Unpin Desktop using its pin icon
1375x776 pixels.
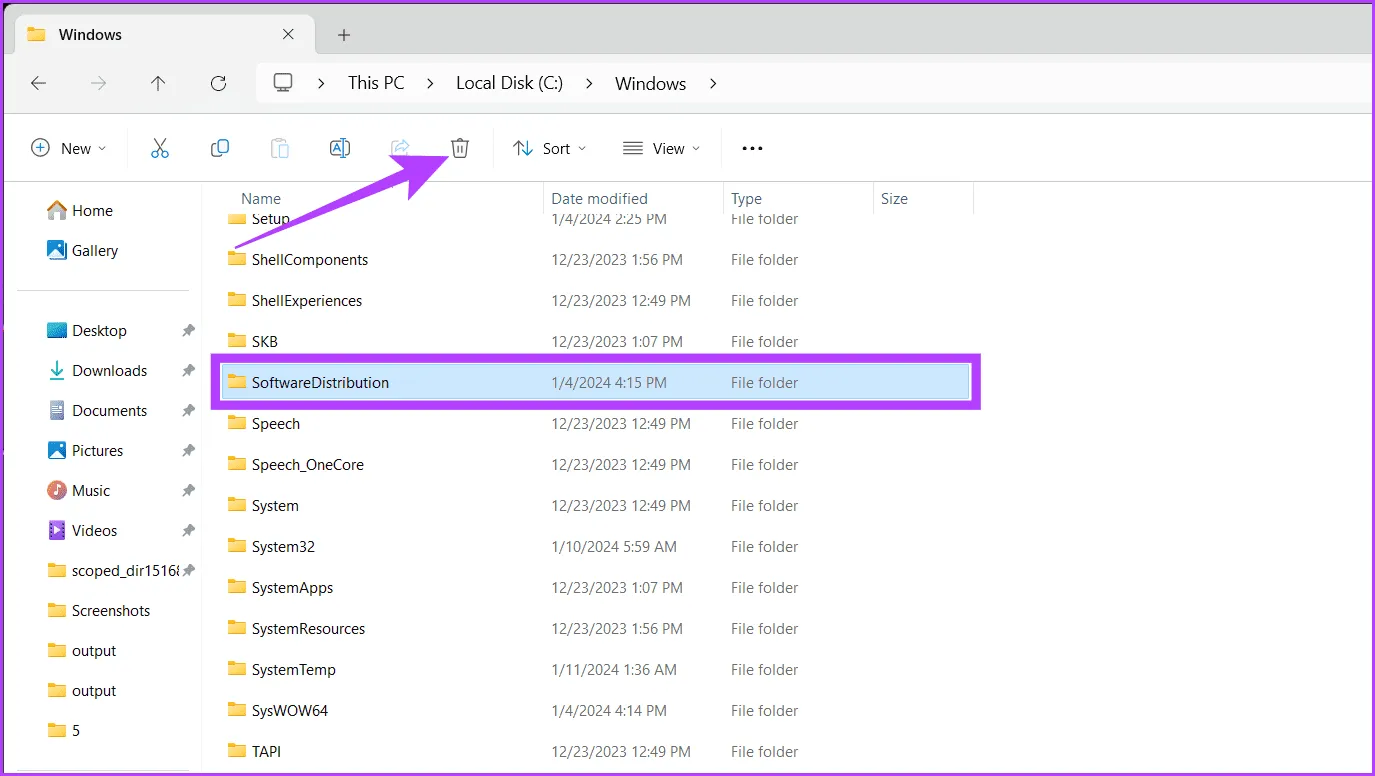188,330
